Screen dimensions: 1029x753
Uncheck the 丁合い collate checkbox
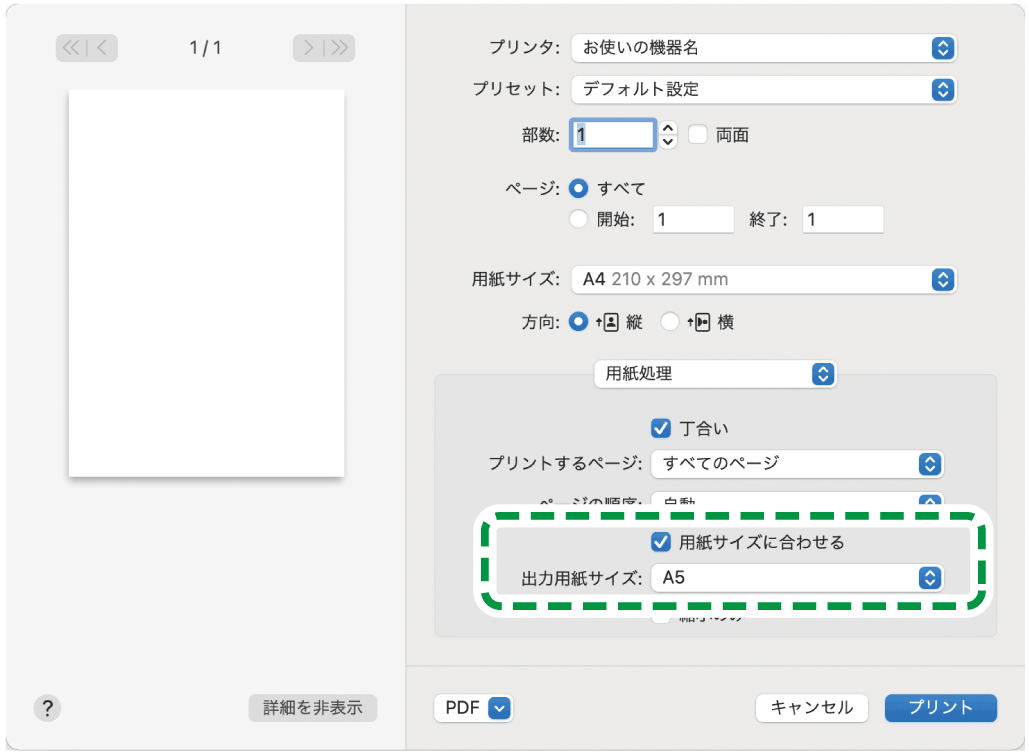pyautogui.click(x=660, y=428)
